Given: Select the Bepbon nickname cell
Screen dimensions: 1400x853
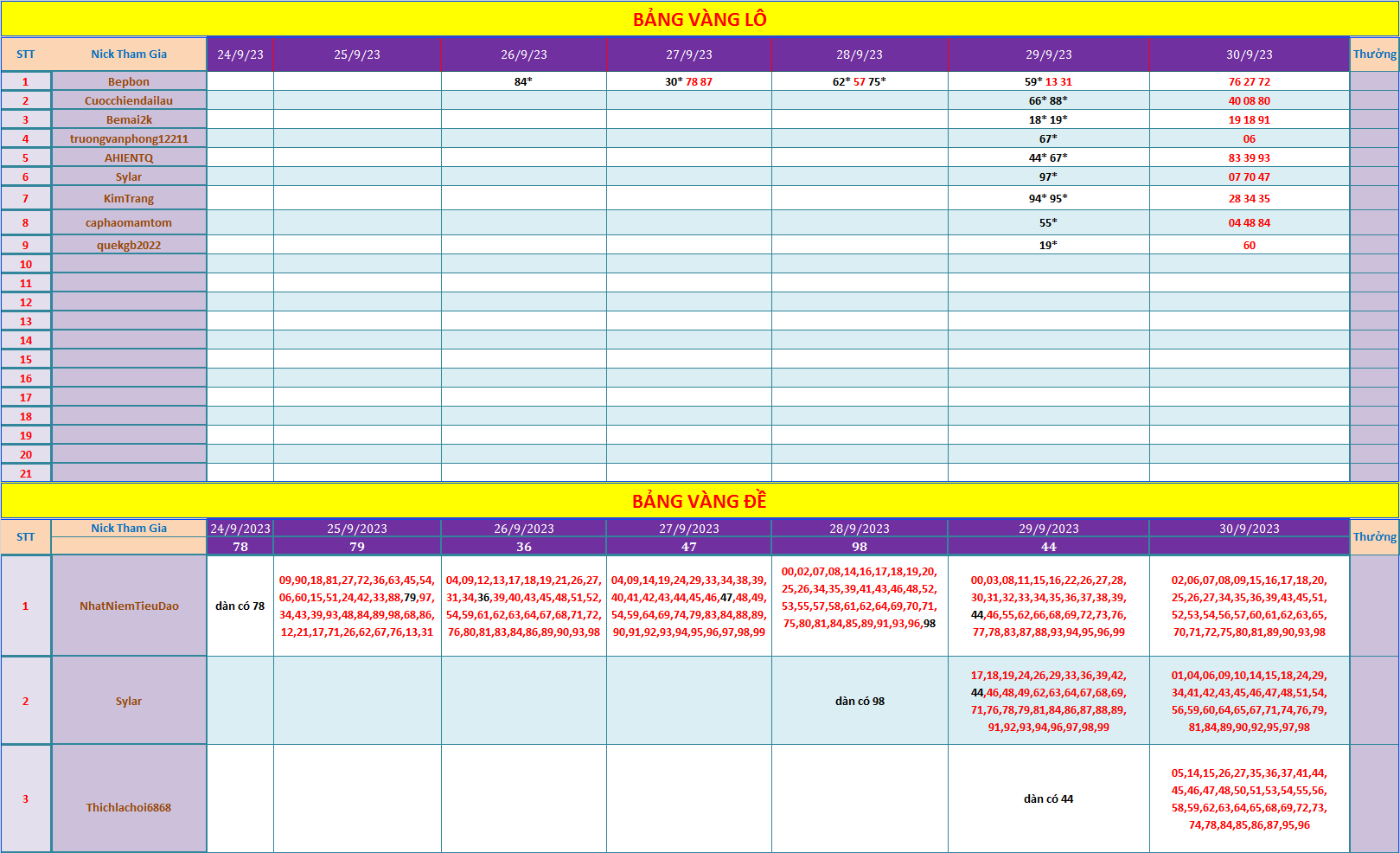Looking at the screenshot, I should (129, 81).
